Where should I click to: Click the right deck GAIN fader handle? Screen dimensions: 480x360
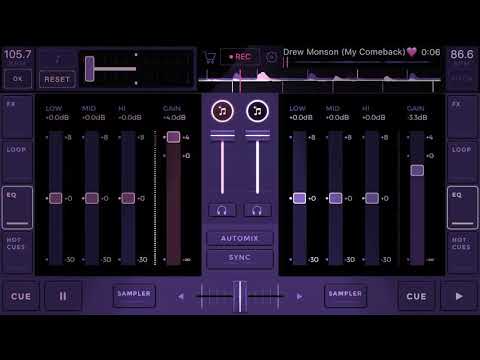(417, 170)
